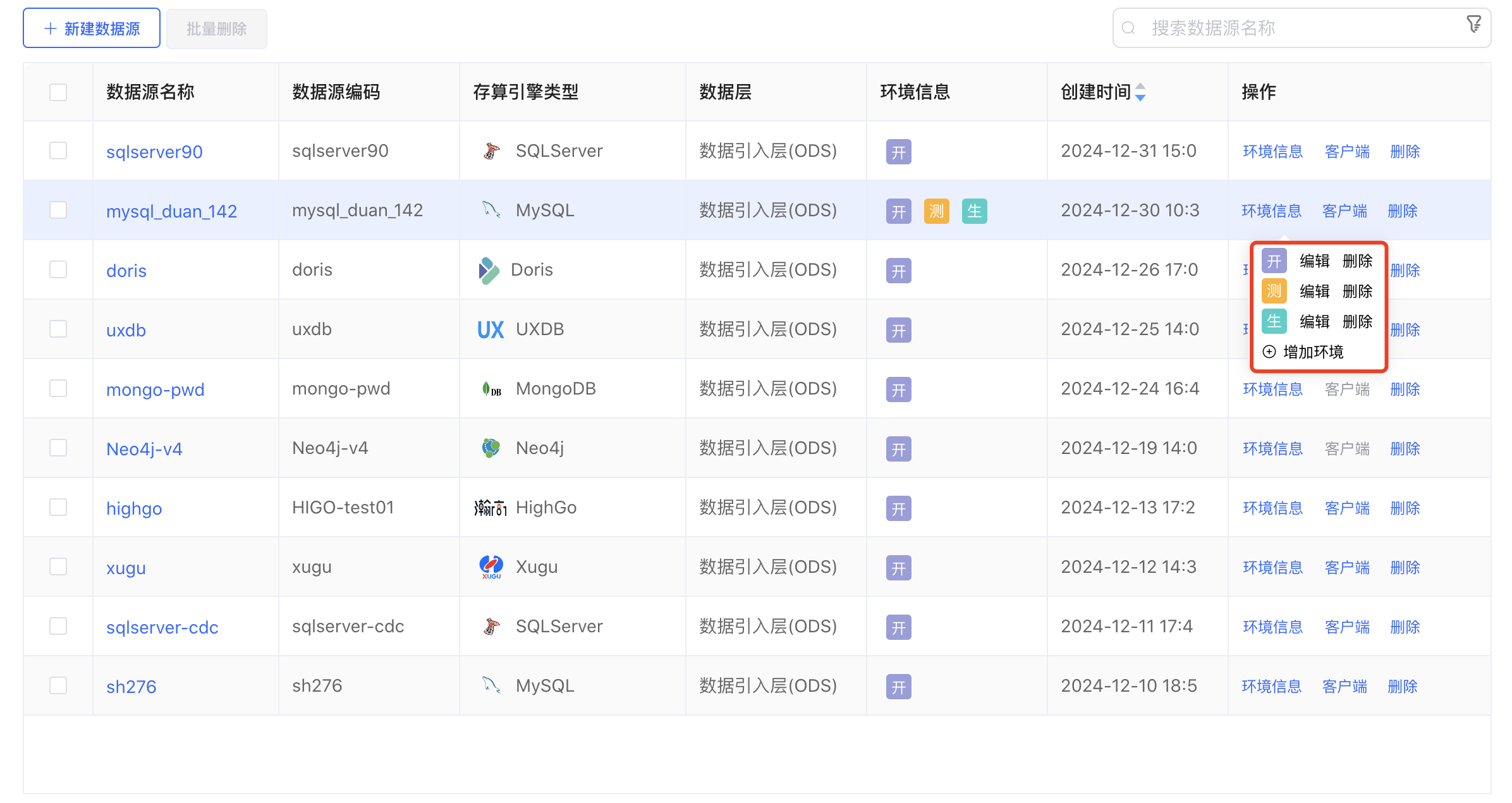Screen dimensions: 1512x803
Task: Click the SQLServer icon for sqlserver-cdc
Action: 490,626
